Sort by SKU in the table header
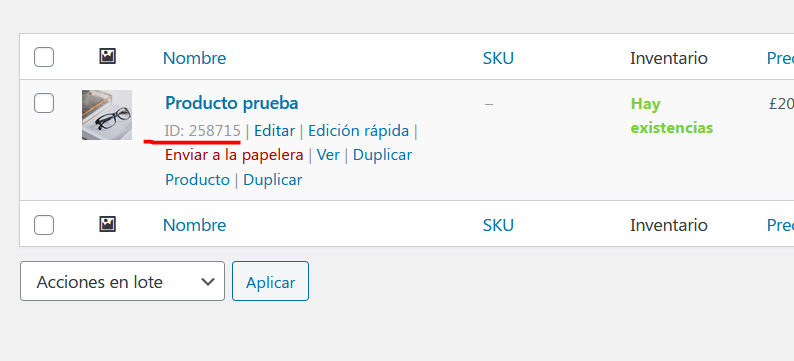The height and width of the screenshot is (361, 794). (x=498, y=58)
